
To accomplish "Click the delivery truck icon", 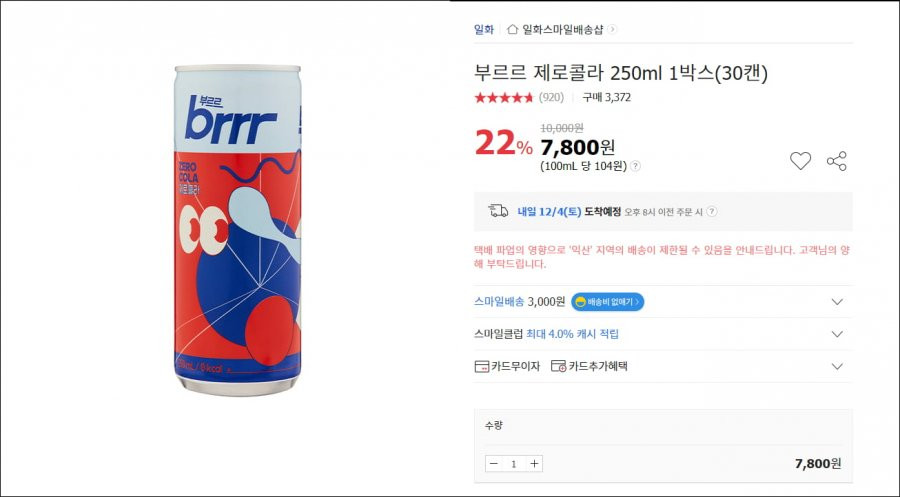I will (498, 211).
